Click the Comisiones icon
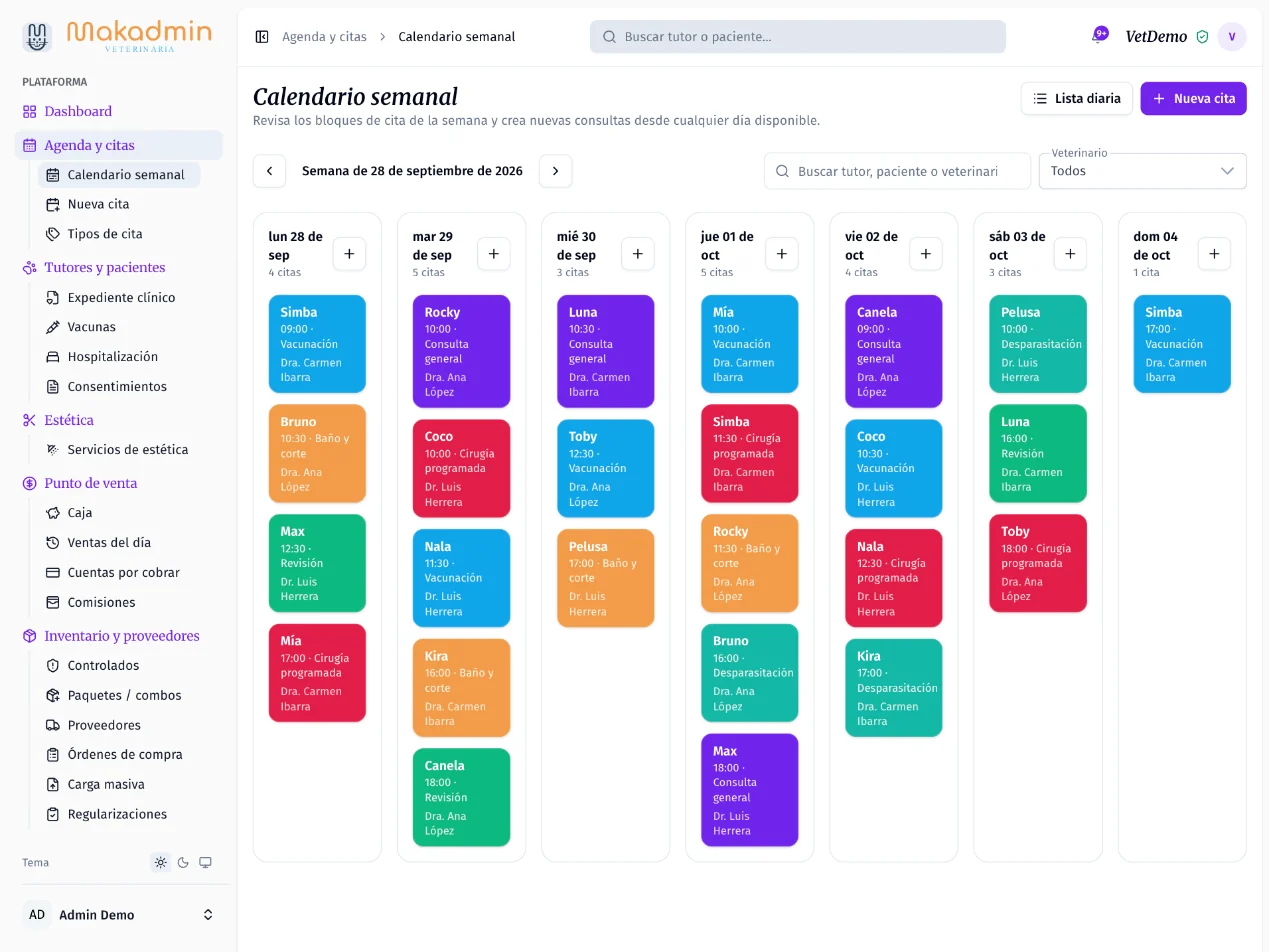 click(53, 603)
